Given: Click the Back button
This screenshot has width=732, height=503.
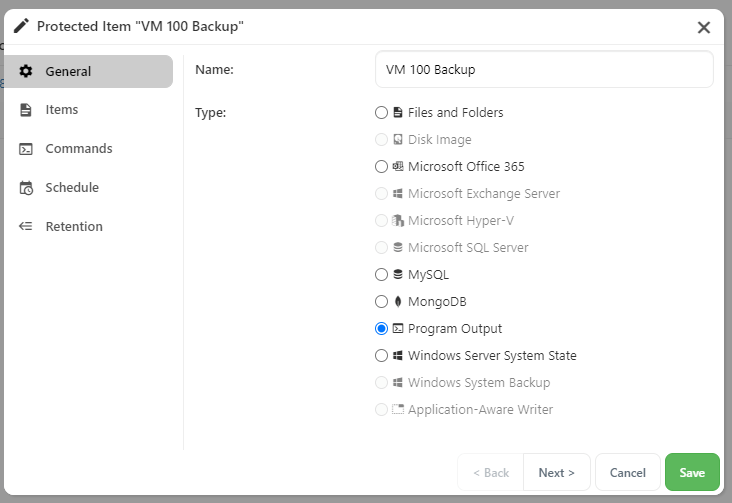Looking at the screenshot, I should [491, 473].
